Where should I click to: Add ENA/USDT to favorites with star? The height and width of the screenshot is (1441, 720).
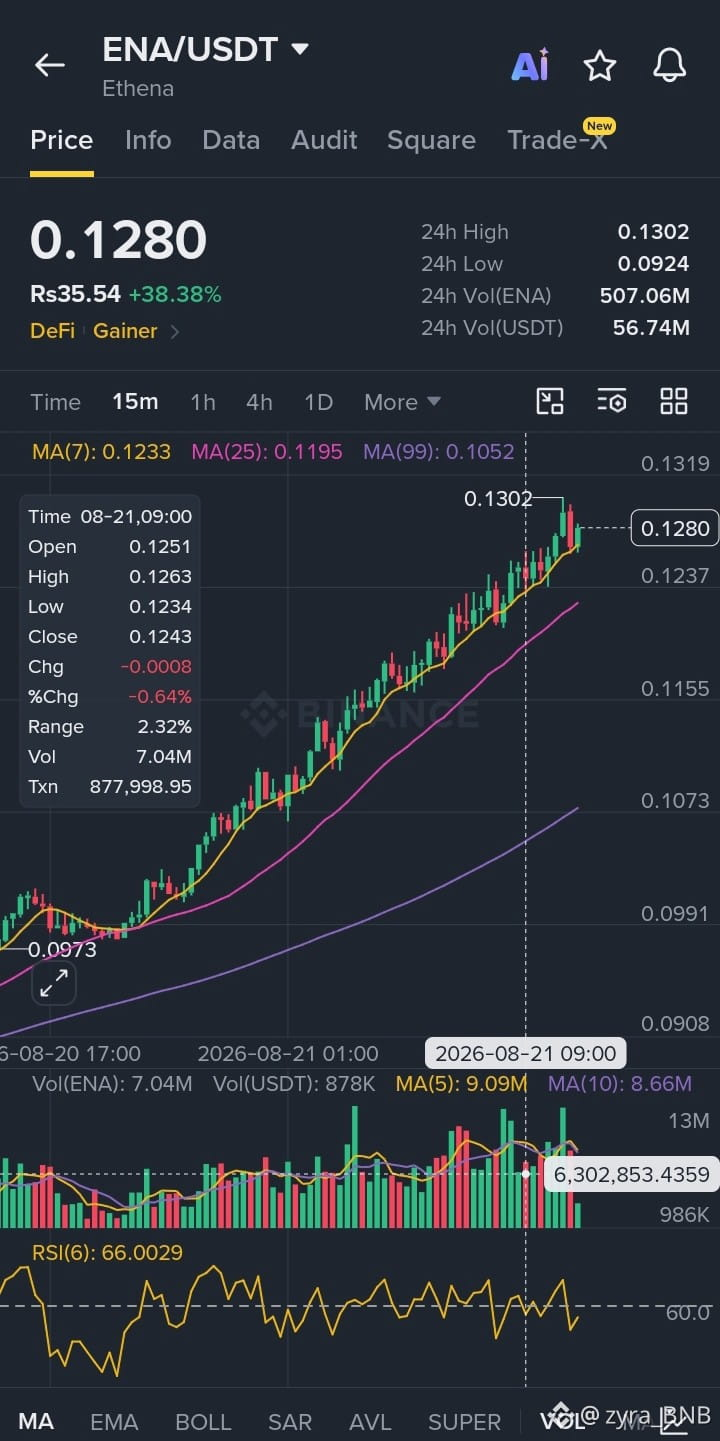tap(600, 66)
